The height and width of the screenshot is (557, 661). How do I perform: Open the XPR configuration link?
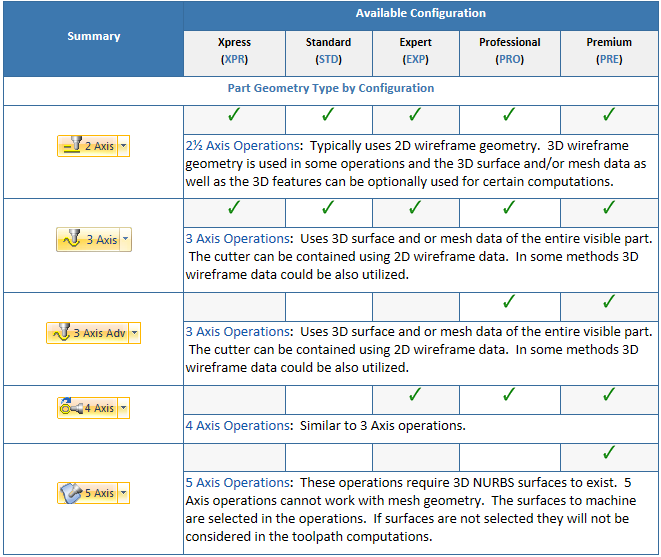[x=234, y=60]
